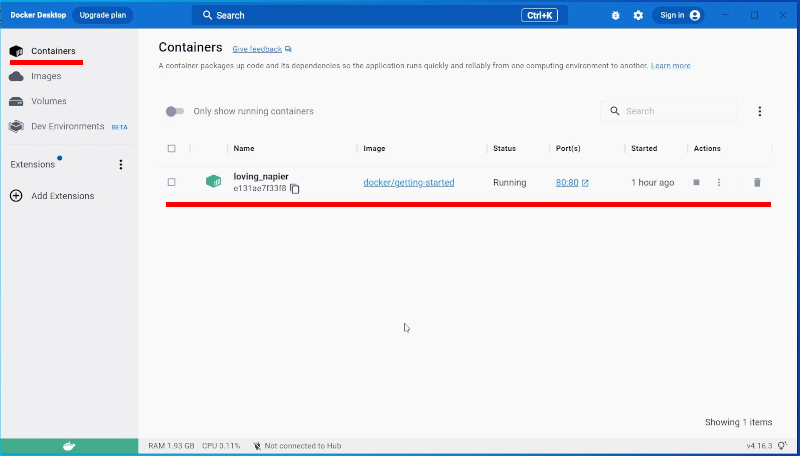
Task: Open the Learn more link
Action: point(670,66)
